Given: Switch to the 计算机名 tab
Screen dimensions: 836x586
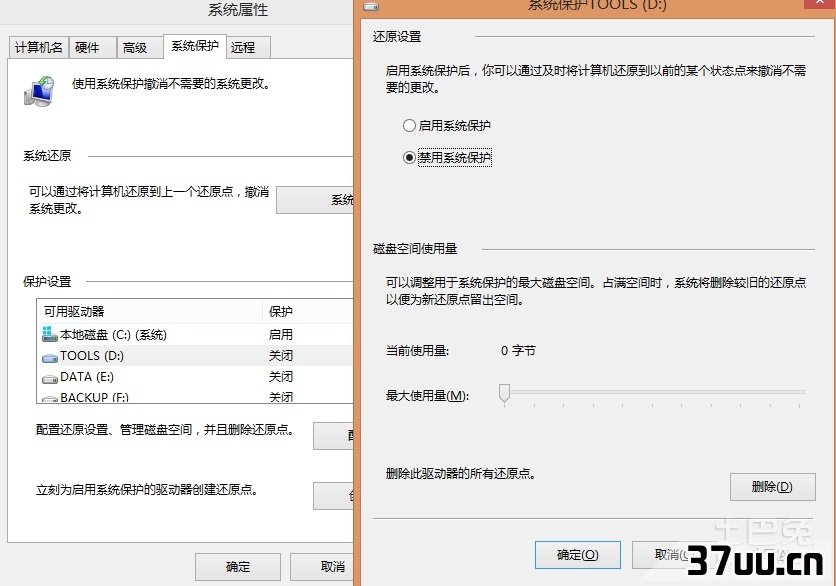Looking at the screenshot, I should pos(38,47).
